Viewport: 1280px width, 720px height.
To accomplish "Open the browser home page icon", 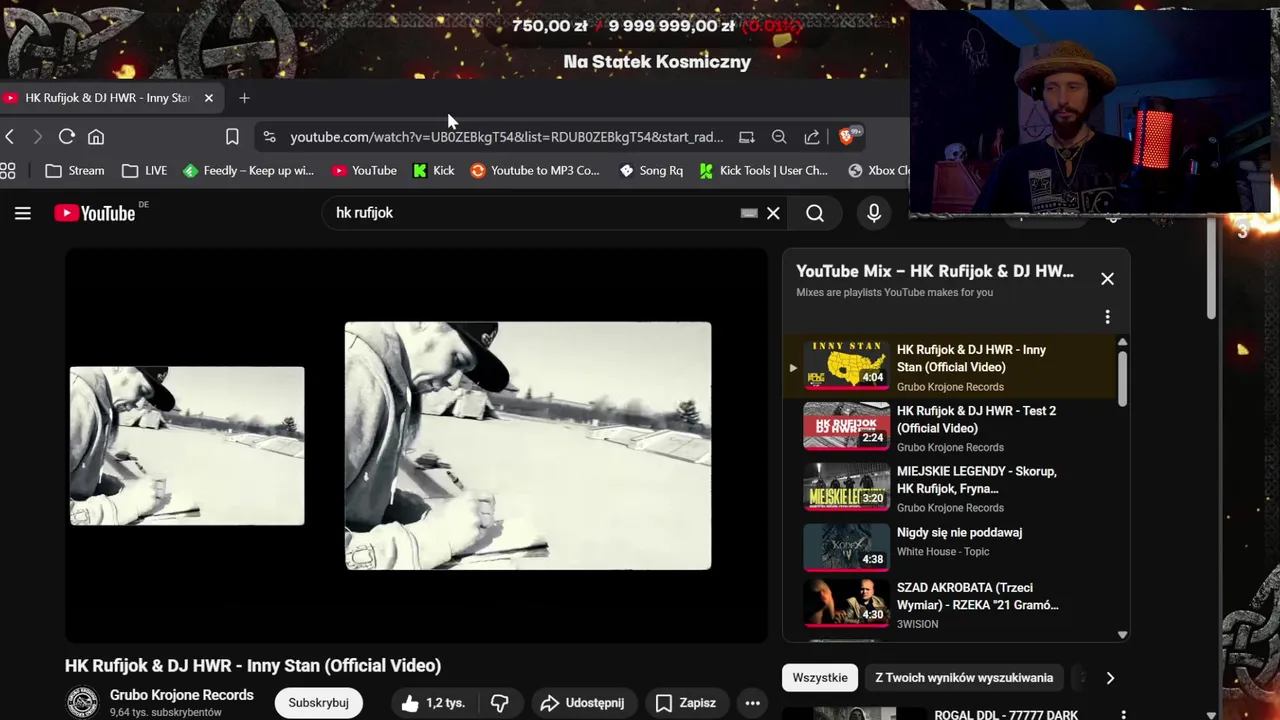I will tap(96, 137).
